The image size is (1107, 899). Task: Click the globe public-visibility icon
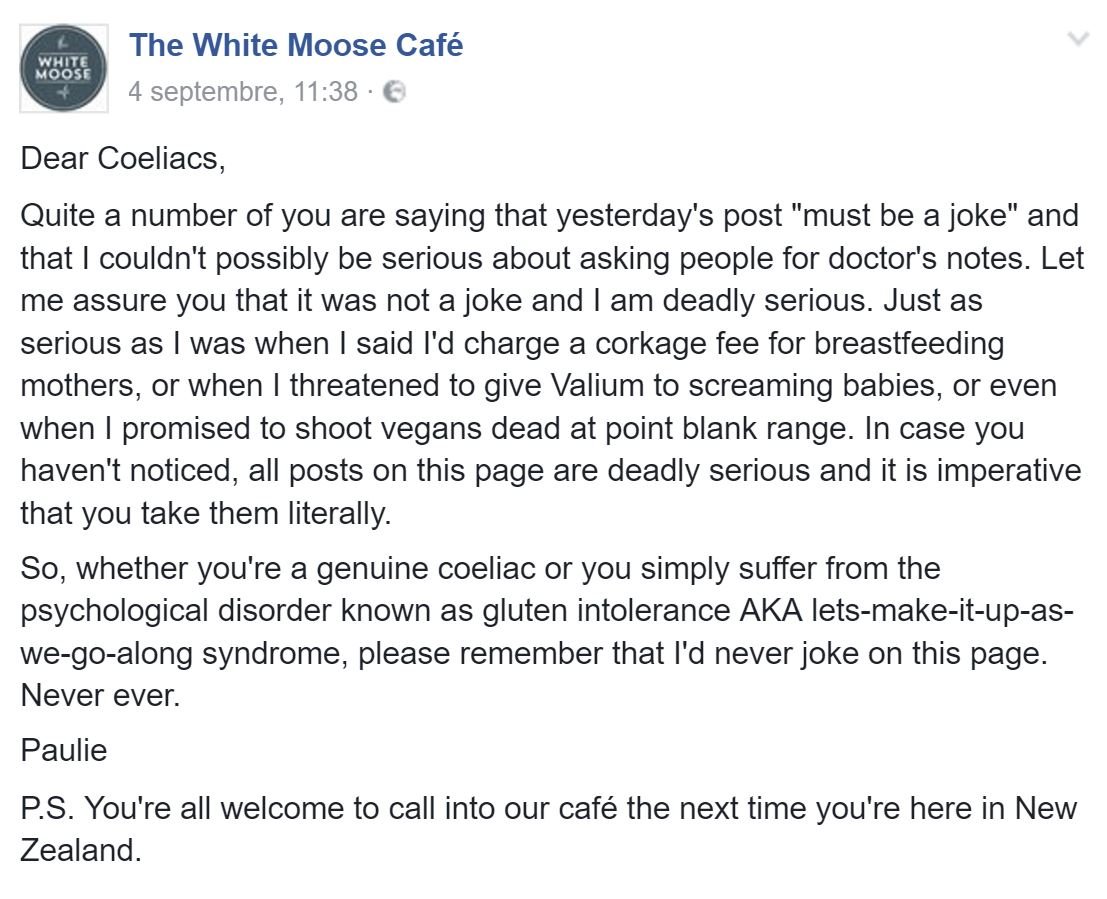point(395,92)
